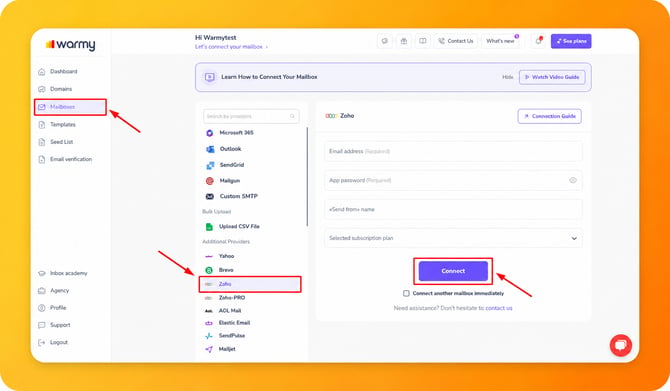
Task: Click the chat message icon in header
Action: point(385,41)
